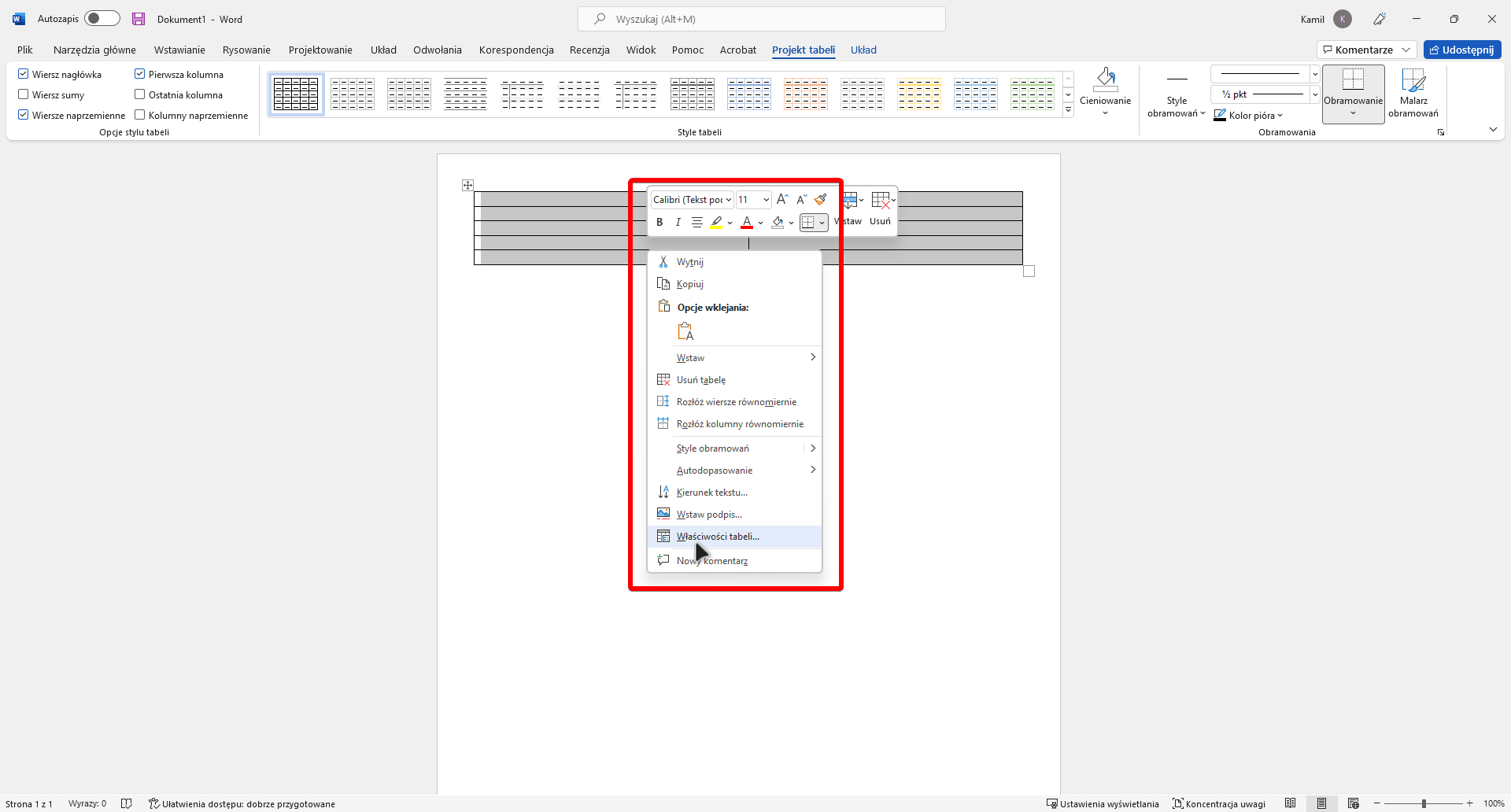
Task: Switch to read mode view icon
Action: pyautogui.click(x=1290, y=803)
